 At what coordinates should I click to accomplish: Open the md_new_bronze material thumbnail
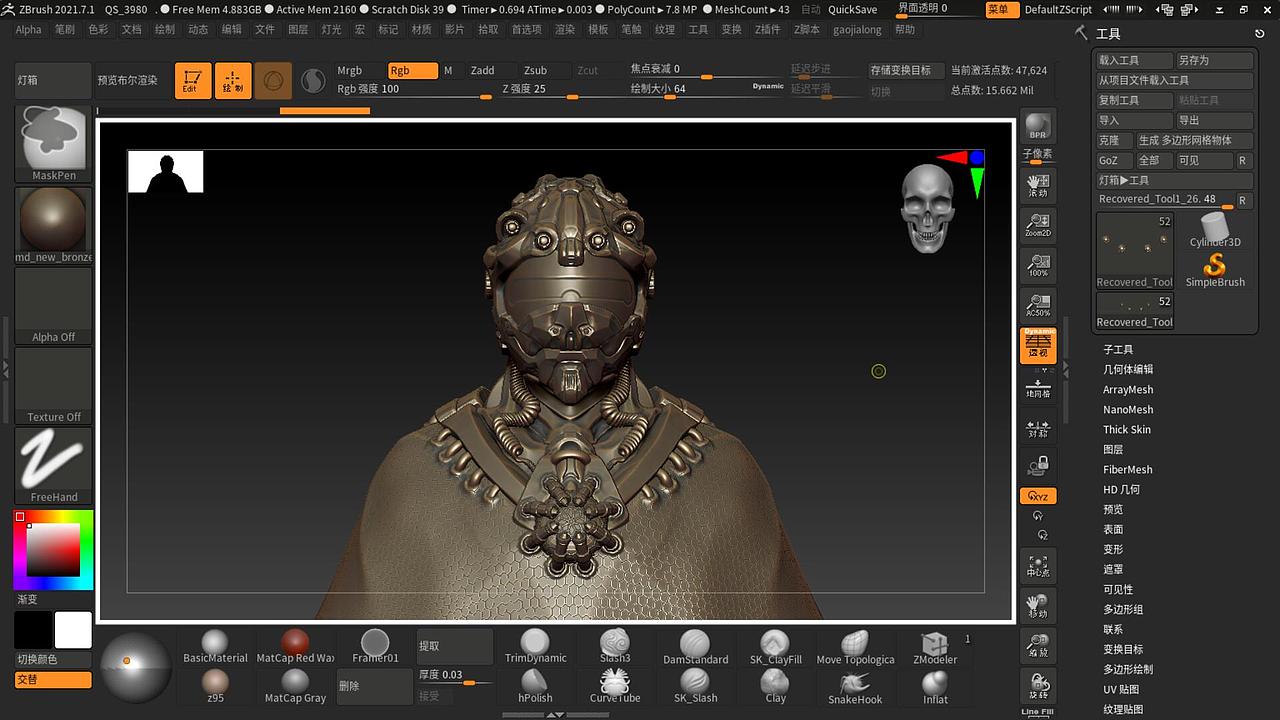pos(54,225)
